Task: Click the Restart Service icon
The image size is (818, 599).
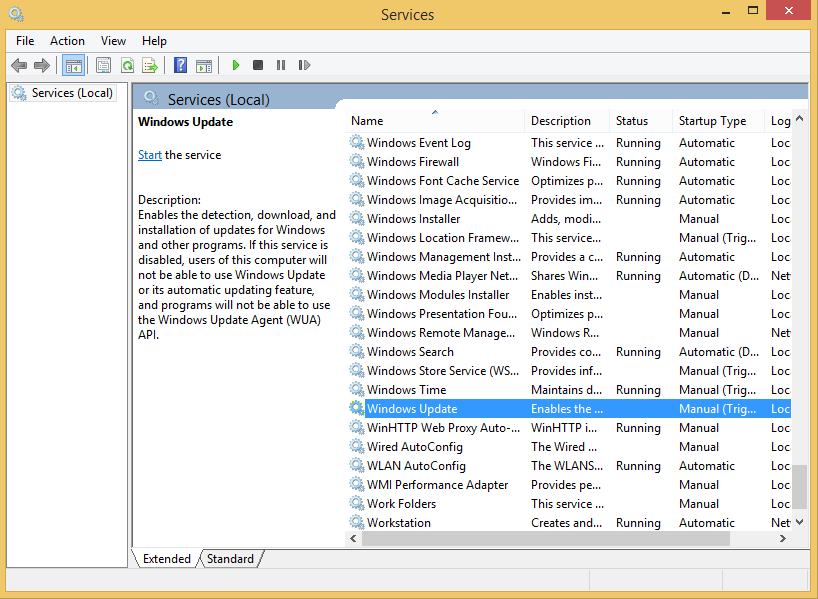Action: [x=304, y=65]
